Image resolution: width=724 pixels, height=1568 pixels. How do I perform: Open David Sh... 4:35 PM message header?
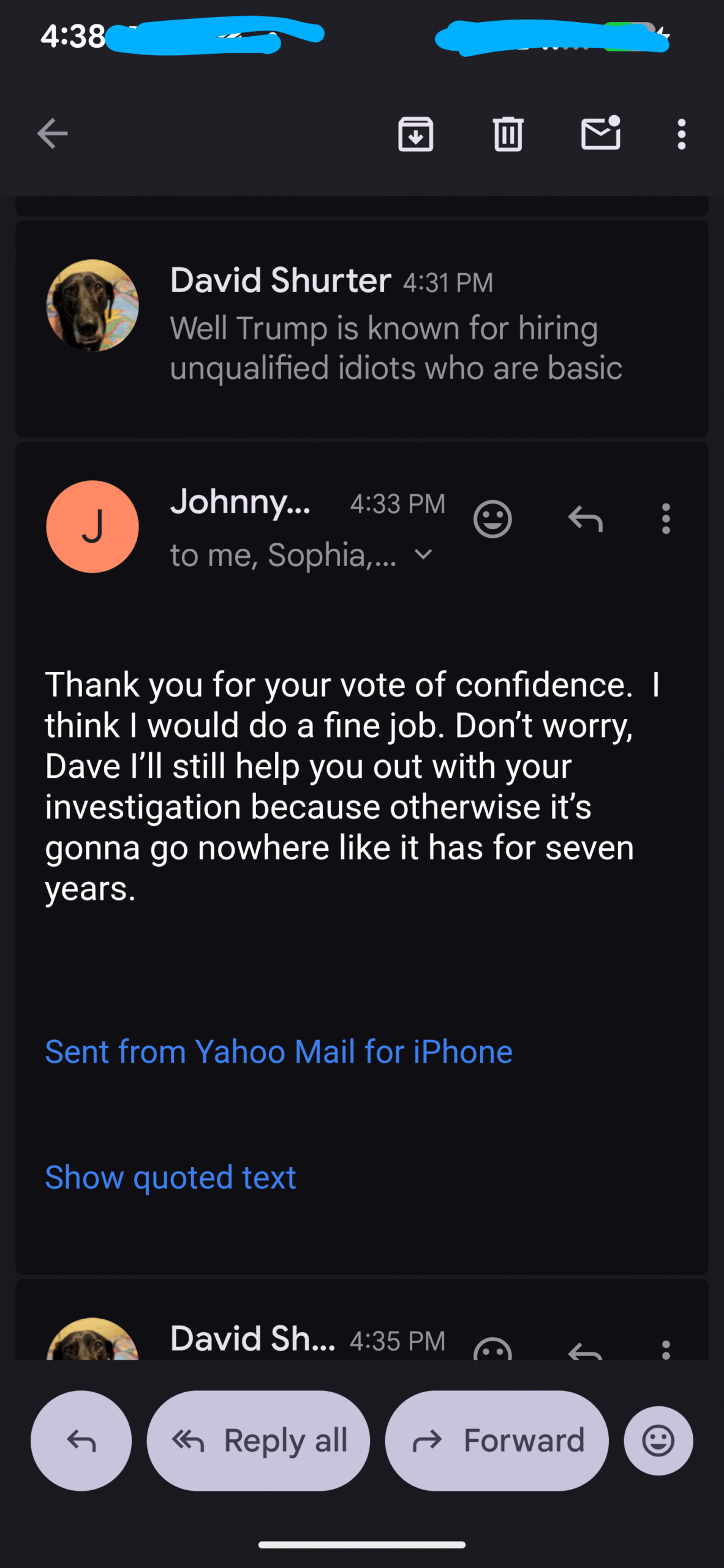[252, 1339]
